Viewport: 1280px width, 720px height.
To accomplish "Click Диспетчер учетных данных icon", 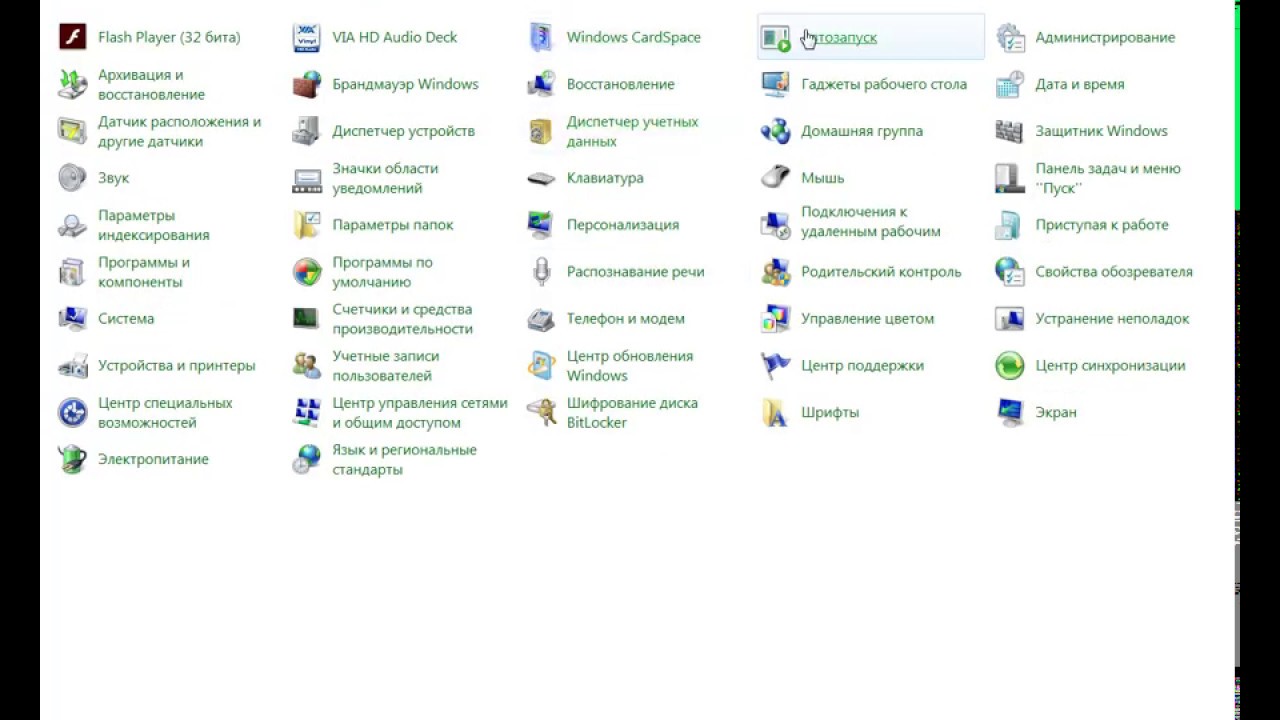I will pos(541,132).
